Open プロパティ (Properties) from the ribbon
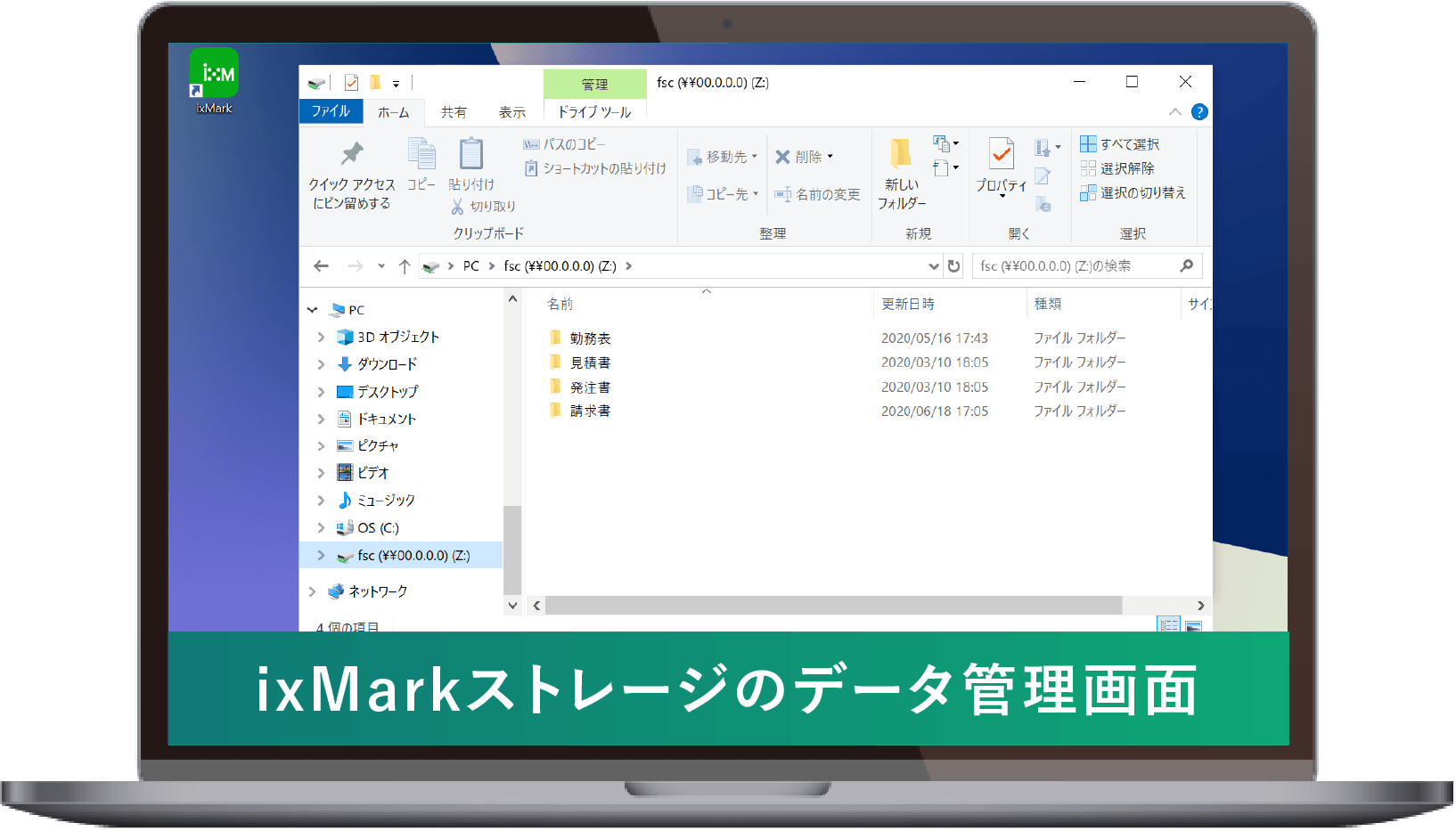The width and height of the screenshot is (1456, 831). click(1000, 169)
